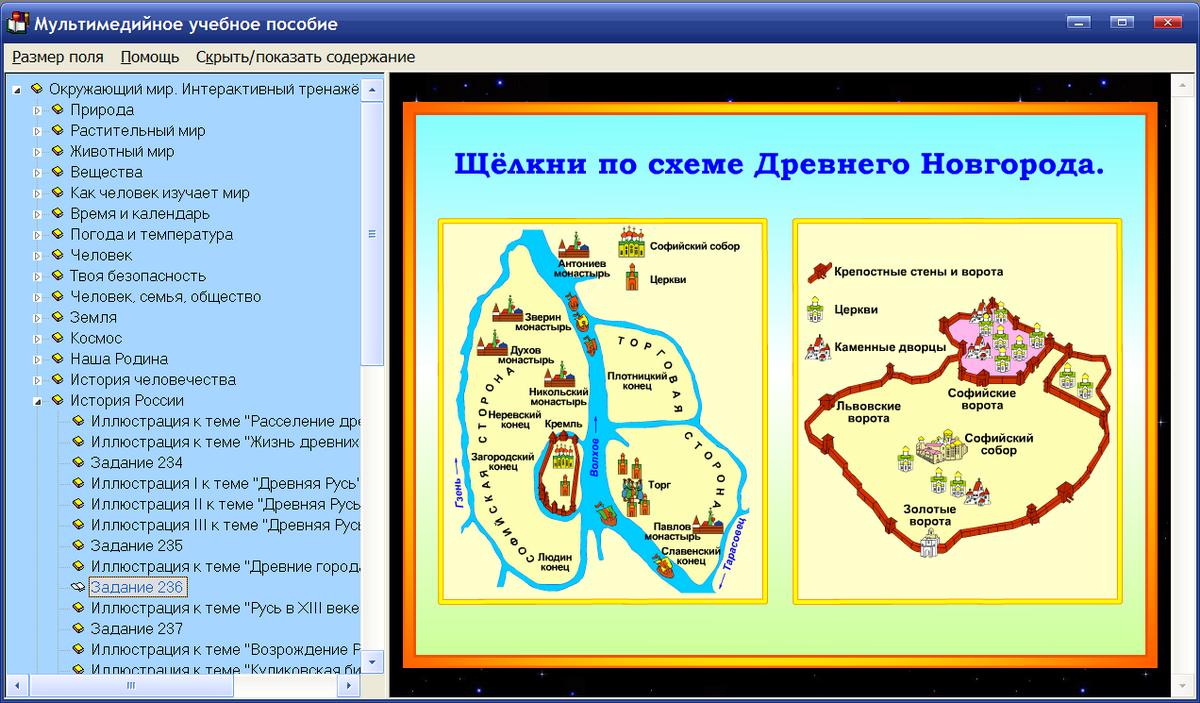Select the Церкви legend icon
The width and height of the screenshot is (1200, 703).
point(814,310)
